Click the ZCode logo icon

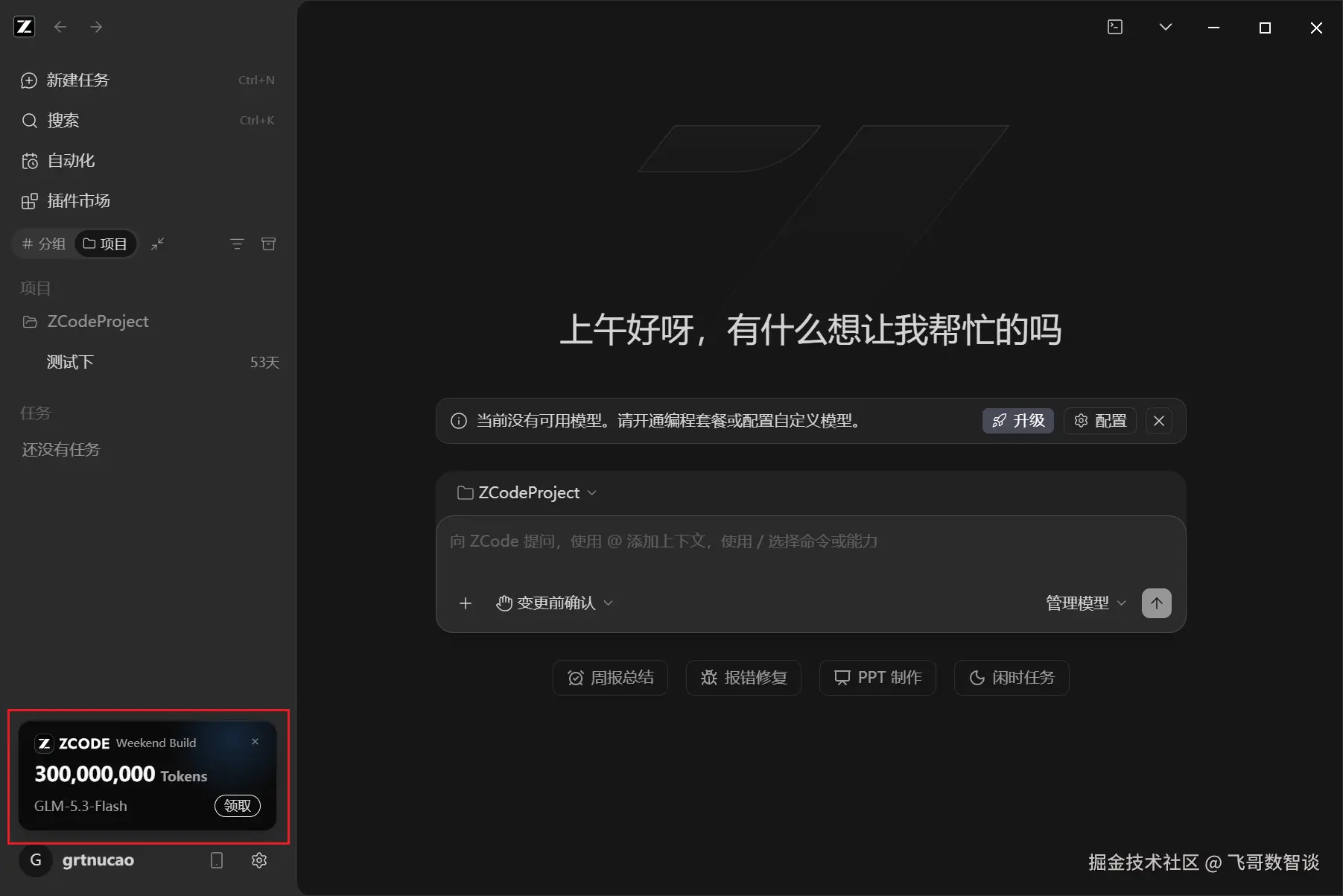25,27
